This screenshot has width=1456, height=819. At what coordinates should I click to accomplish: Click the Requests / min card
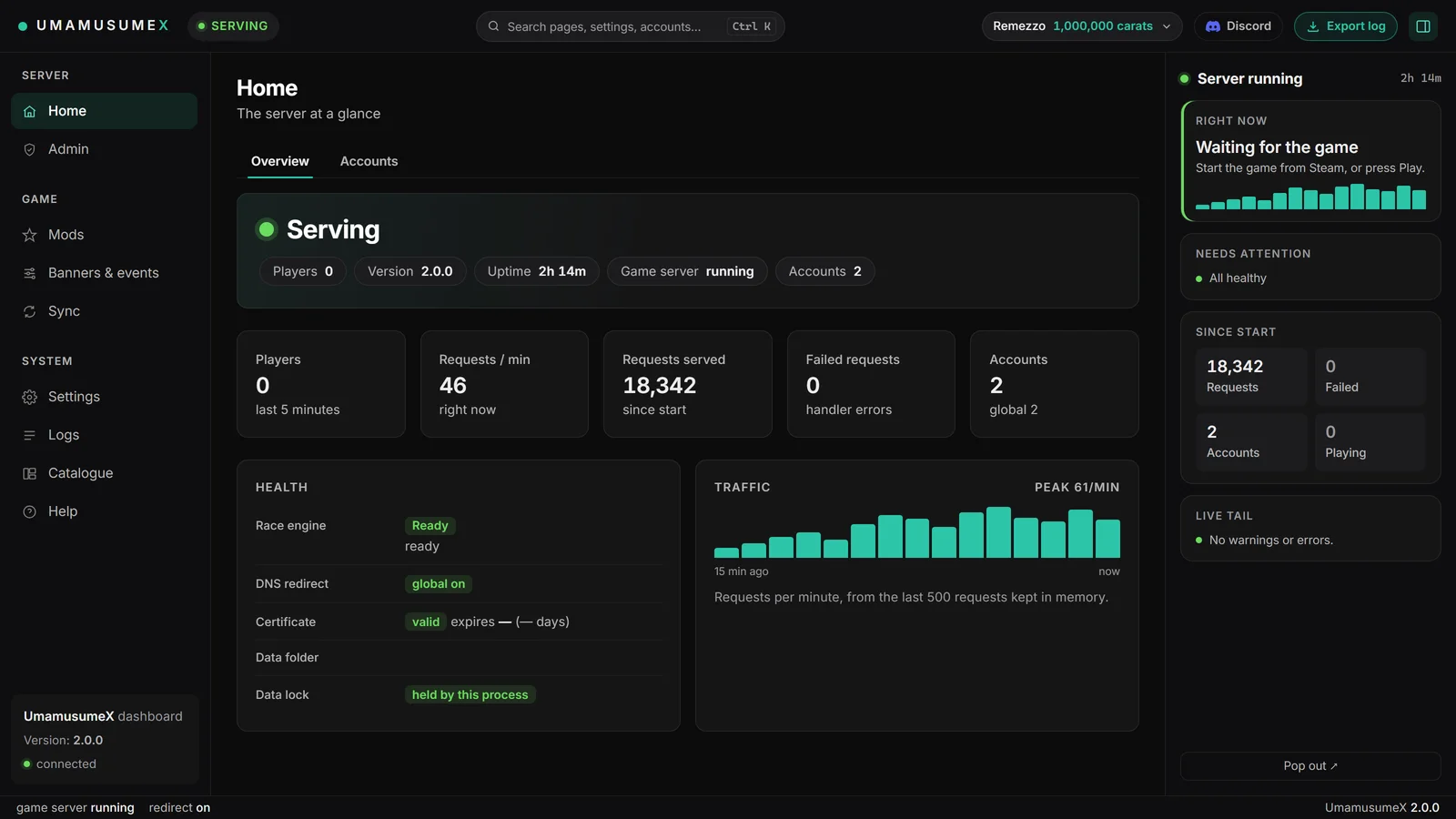[x=504, y=384]
